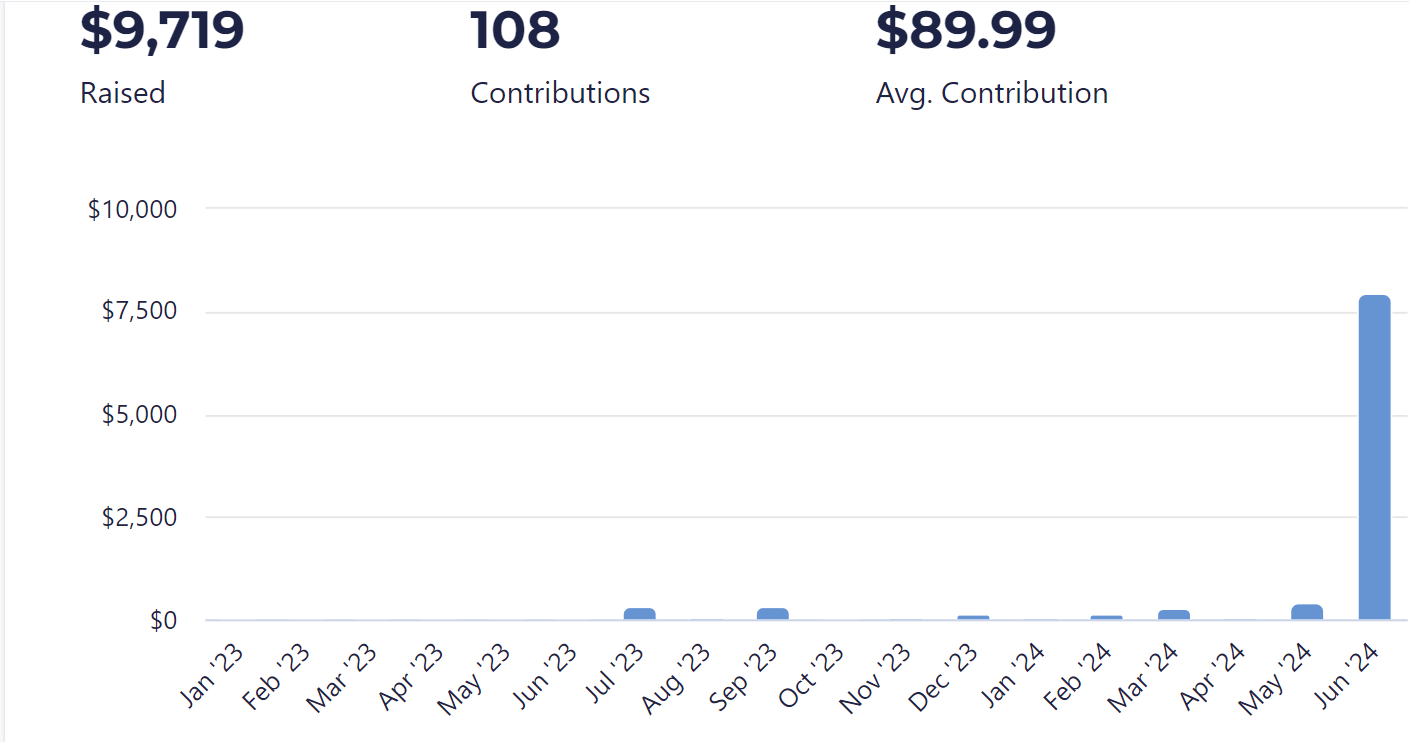The width and height of the screenshot is (1409, 742).
Task: Click the Feb '24 bar
Action: tap(1107, 617)
